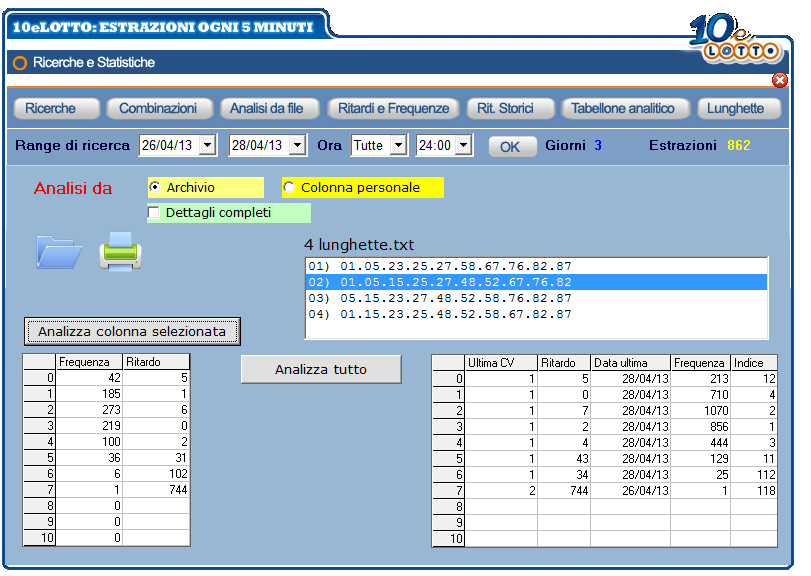The height and width of the screenshot is (576, 811).
Task: Select lunghetta 01 in the list
Action: [536, 266]
